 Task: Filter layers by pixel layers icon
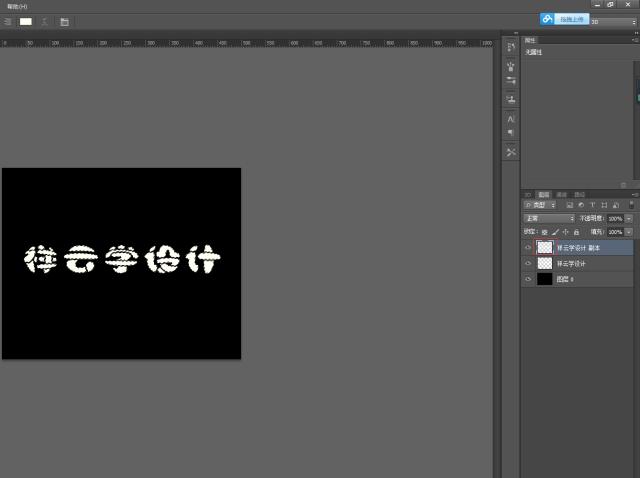point(570,205)
